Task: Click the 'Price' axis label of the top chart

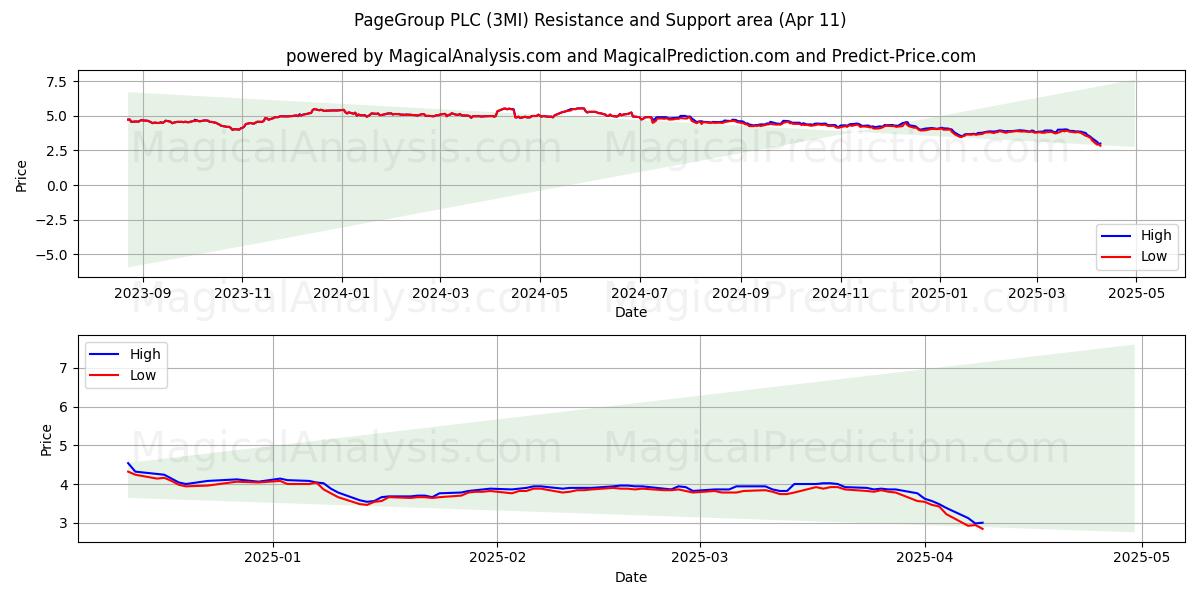Action: 22,176
